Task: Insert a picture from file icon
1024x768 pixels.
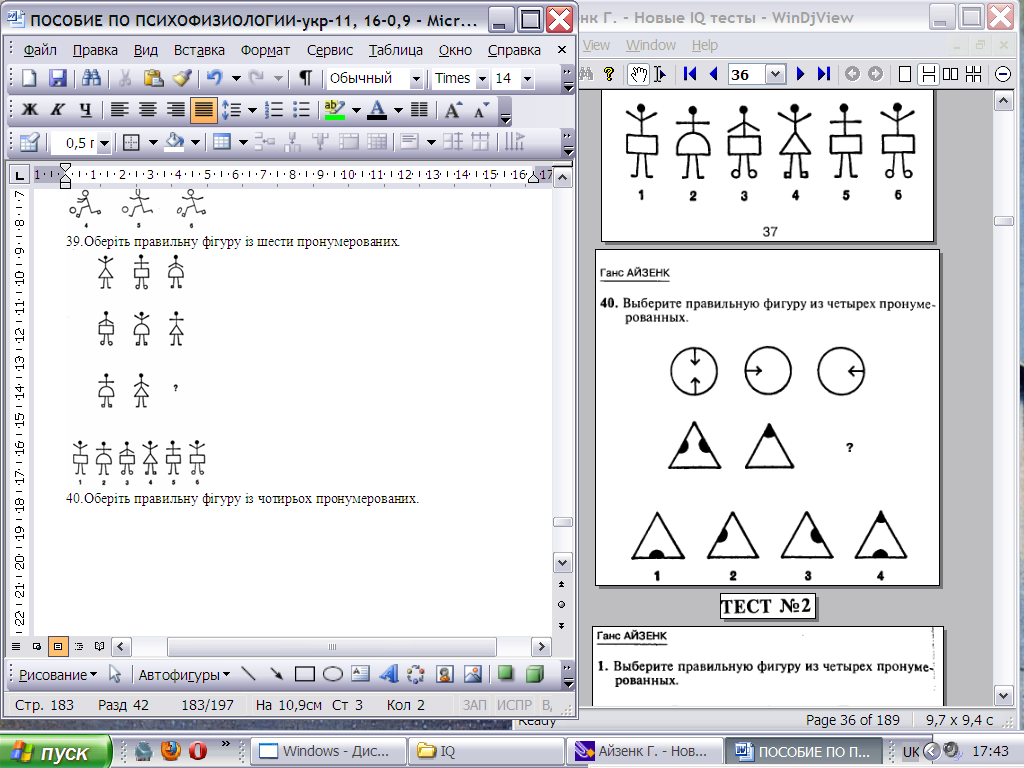Action: pyautogui.click(x=473, y=674)
